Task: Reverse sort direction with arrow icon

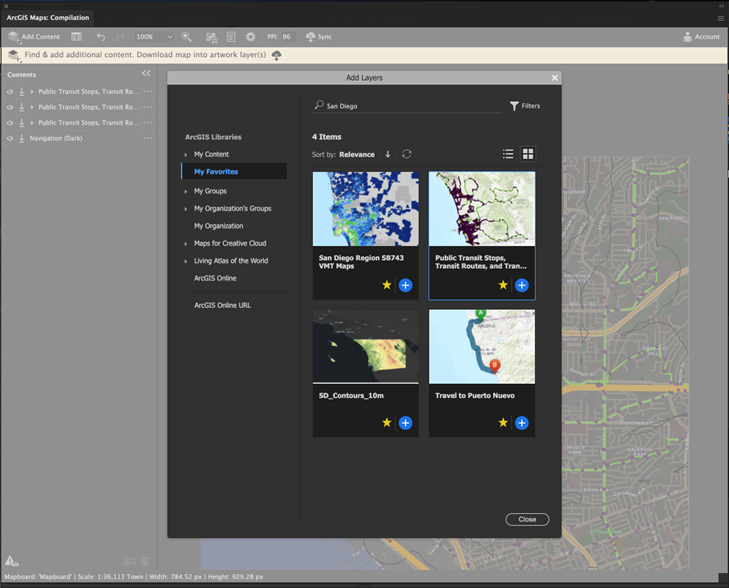Action: click(388, 154)
